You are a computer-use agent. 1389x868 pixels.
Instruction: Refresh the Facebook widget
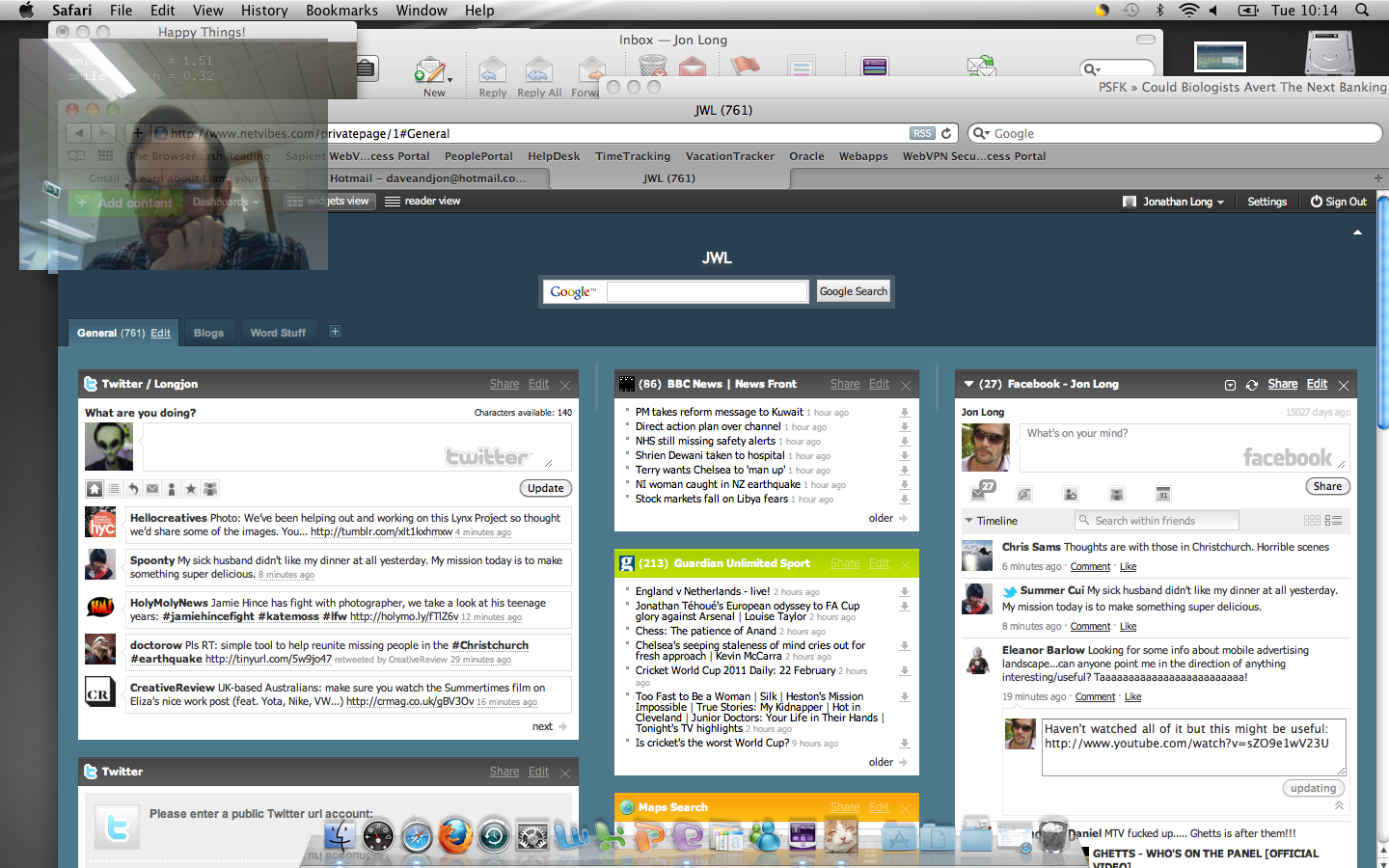tap(1252, 385)
